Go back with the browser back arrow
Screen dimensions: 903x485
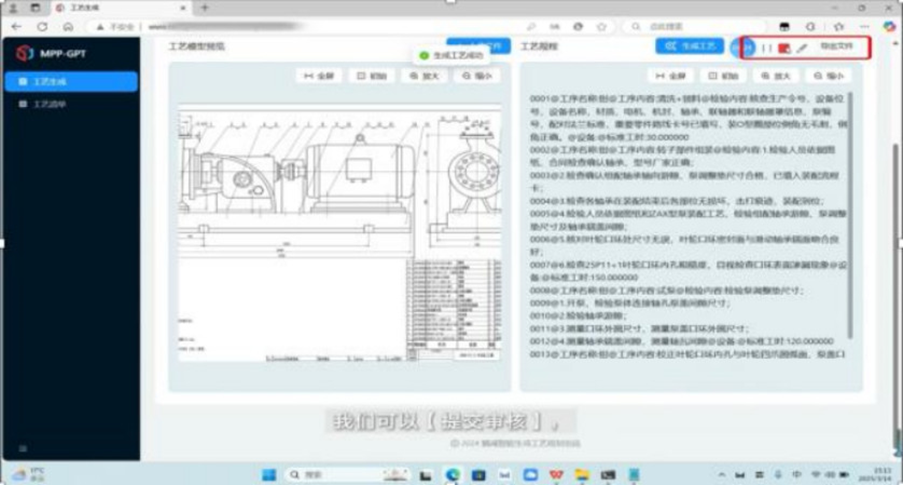16,26
